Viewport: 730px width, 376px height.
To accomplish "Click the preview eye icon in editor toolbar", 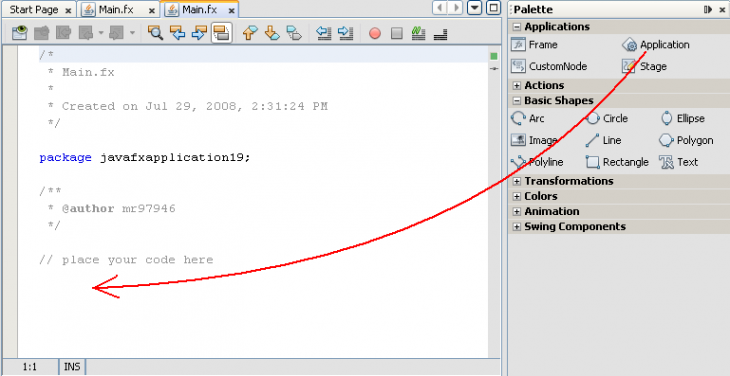I will pyautogui.click(x=20, y=33).
